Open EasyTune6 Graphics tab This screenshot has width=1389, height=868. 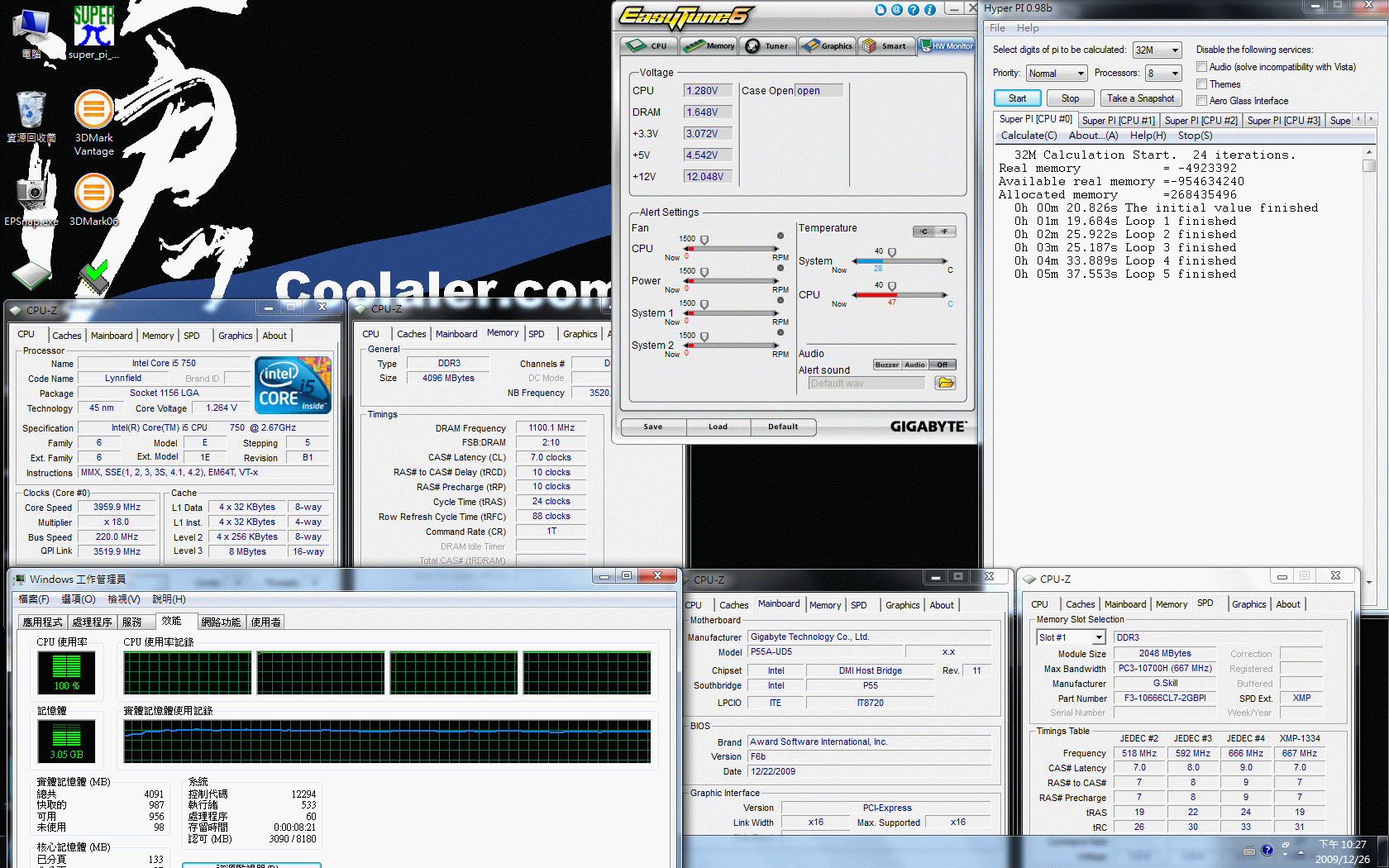(827, 46)
